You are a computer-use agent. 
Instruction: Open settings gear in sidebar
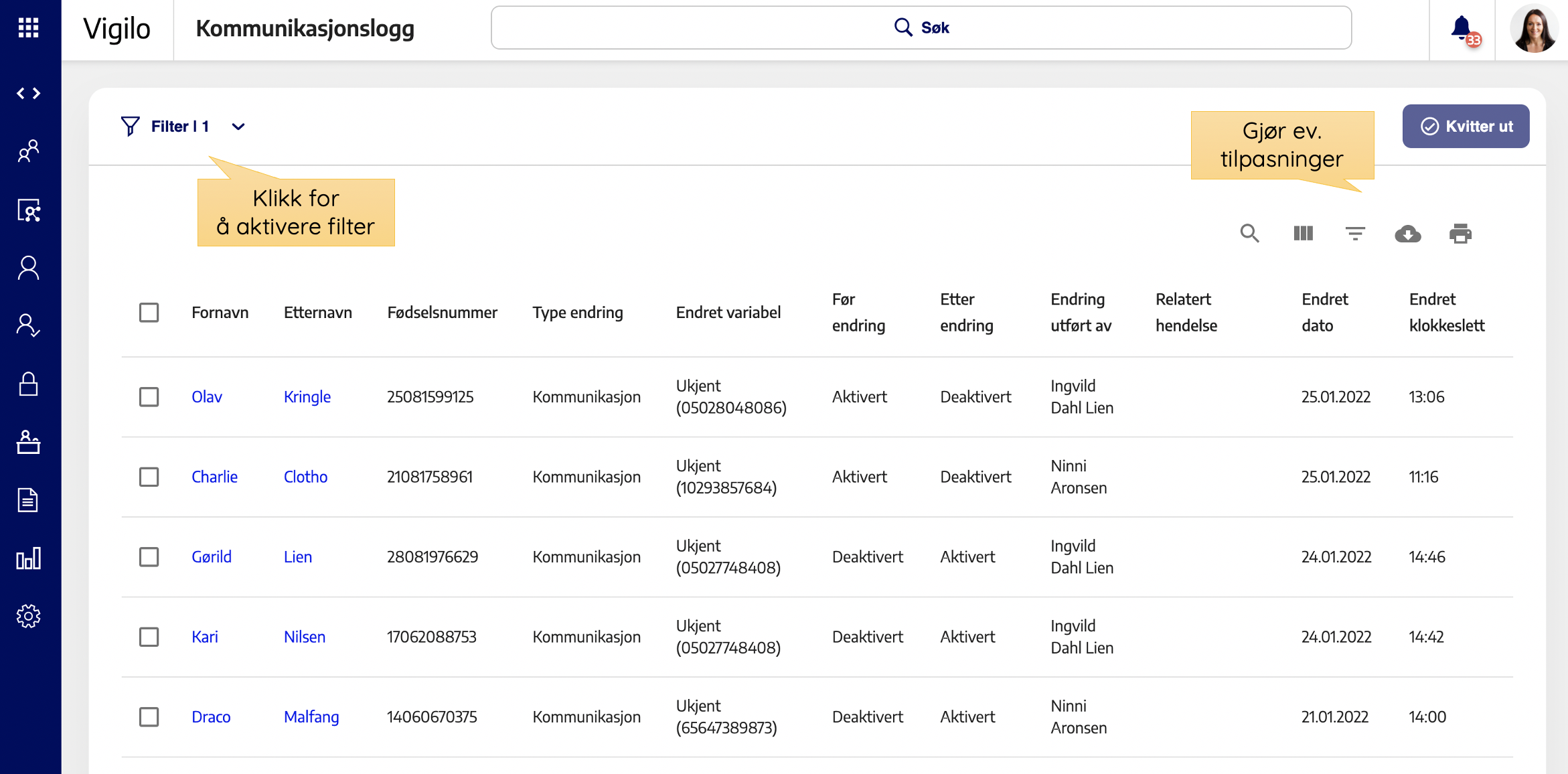click(x=28, y=616)
